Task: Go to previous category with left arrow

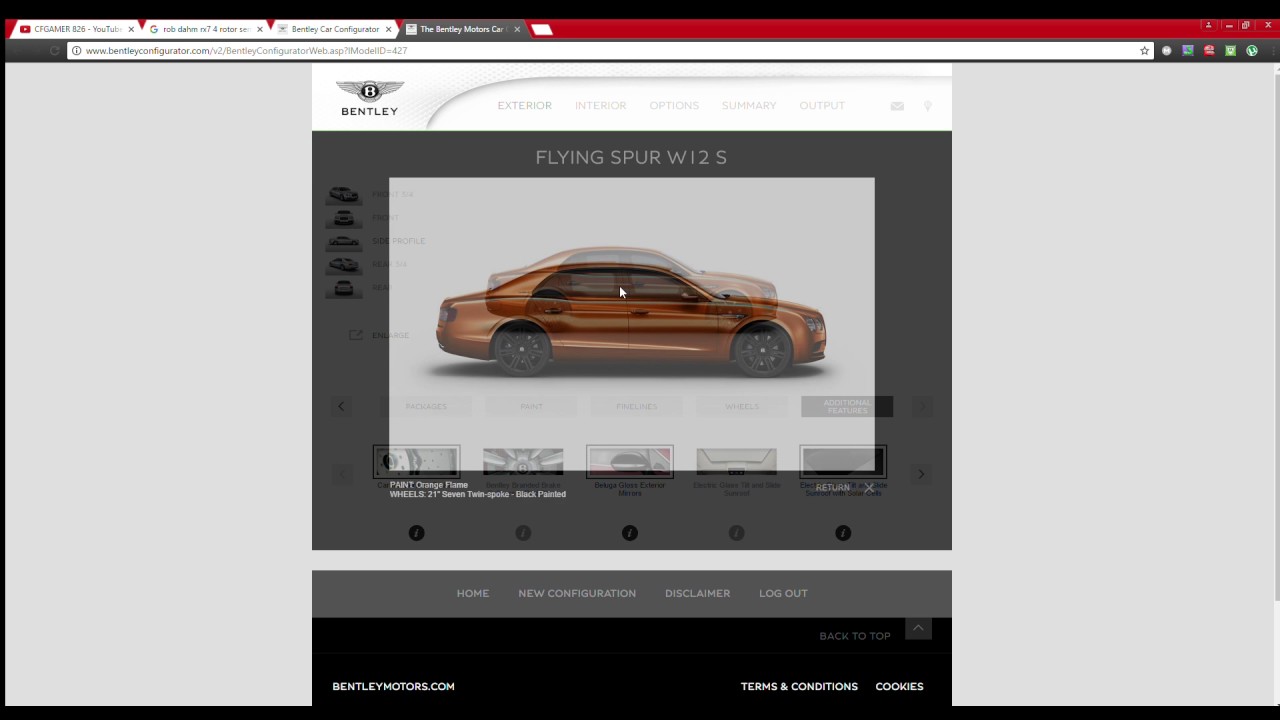Action: (340, 406)
